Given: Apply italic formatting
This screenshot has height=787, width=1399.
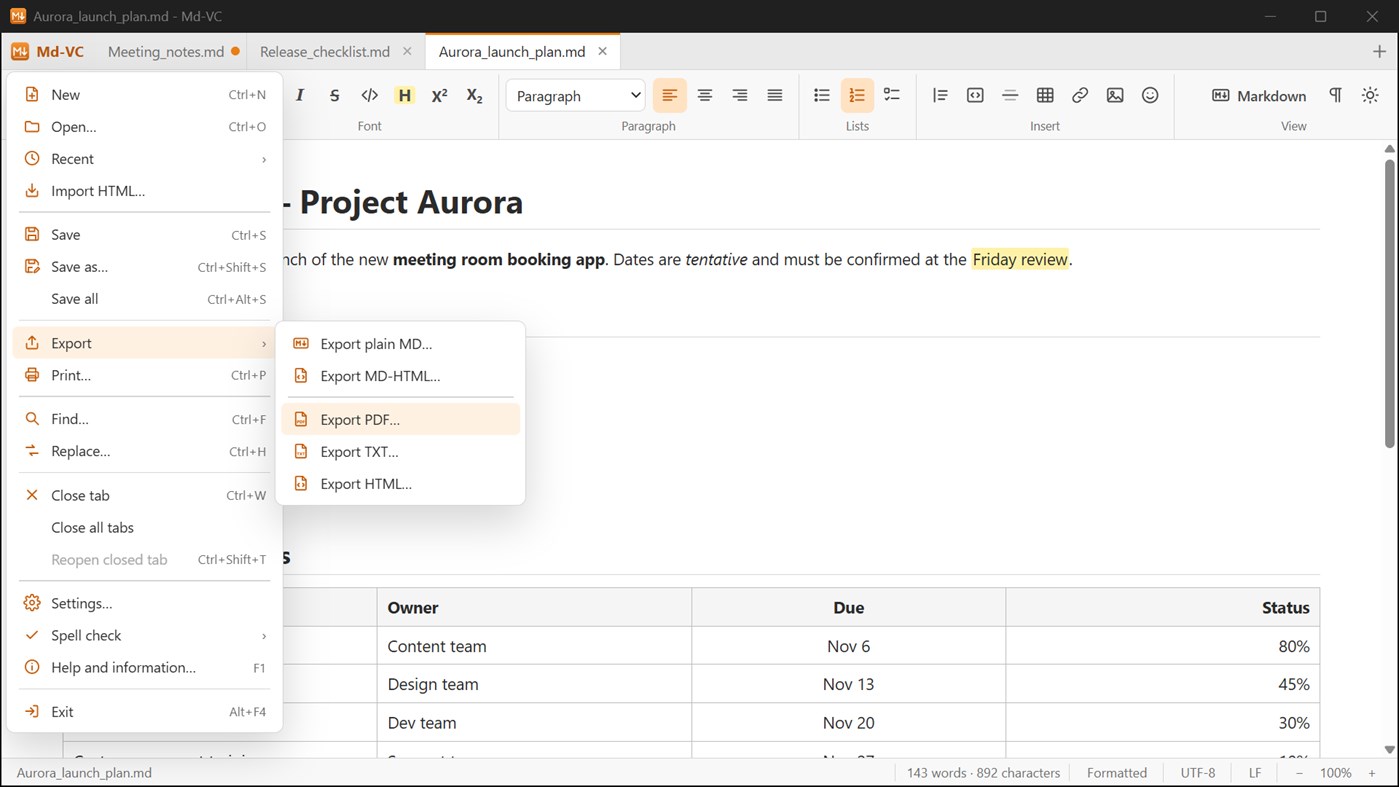Looking at the screenshot, I should pos(299,96).
